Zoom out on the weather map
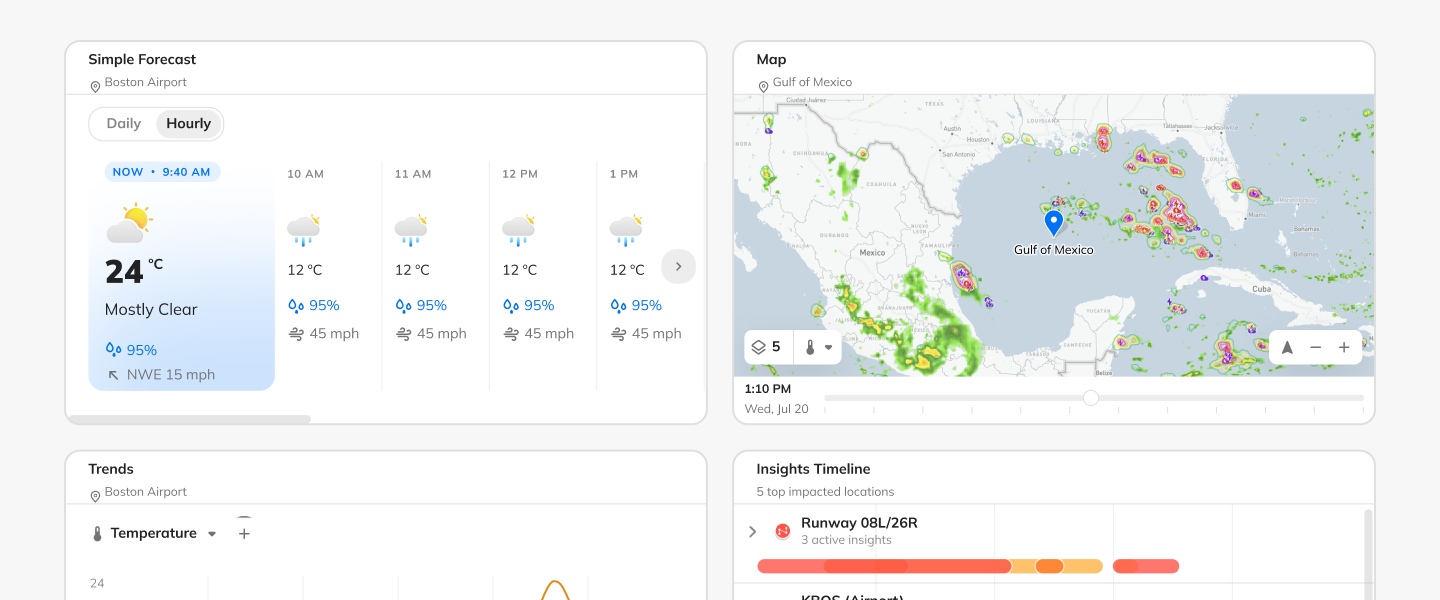 click(x=1315, y=347)
